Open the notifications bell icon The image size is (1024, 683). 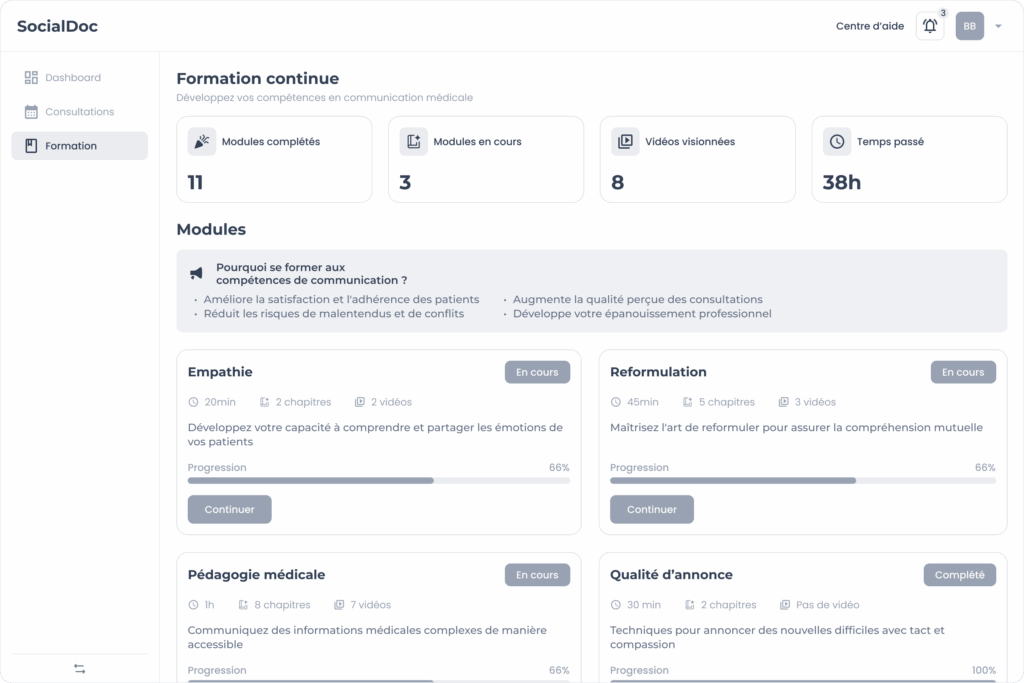coord(930,26)
